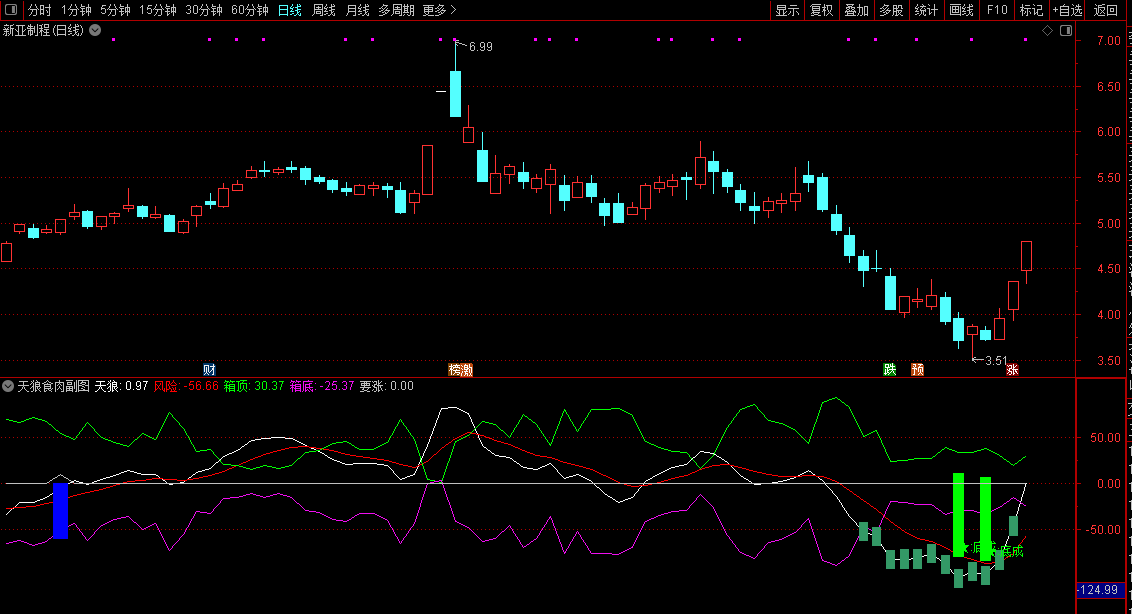1132x614 pixels.
Task: Switch to 分时 intraday view
Action: point(40,10)
